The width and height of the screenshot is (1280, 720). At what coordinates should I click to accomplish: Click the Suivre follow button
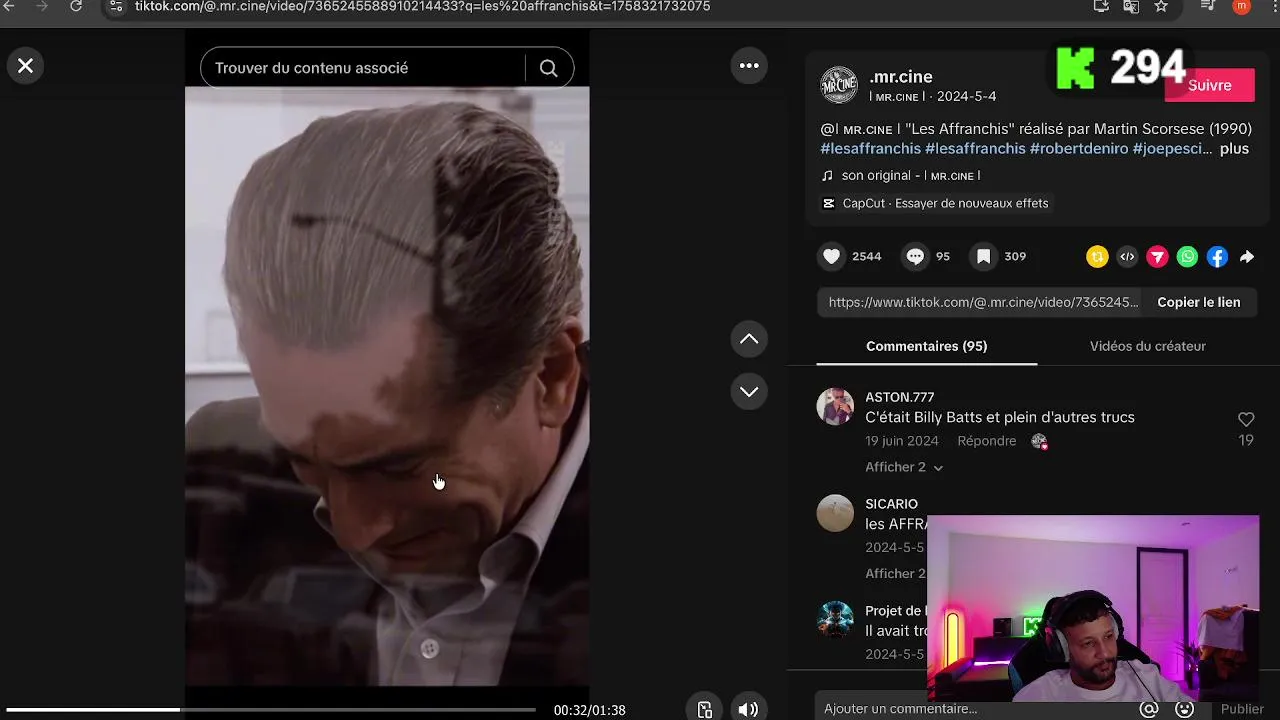pyautogui.click(x=1209, y=85)
